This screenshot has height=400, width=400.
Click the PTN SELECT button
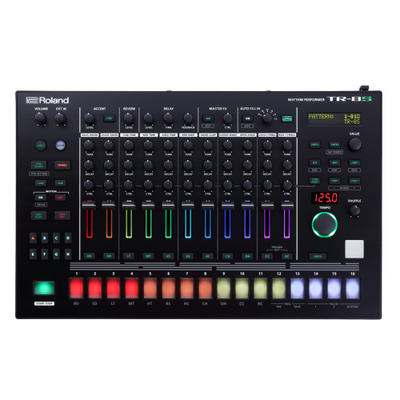coord(39,165)
